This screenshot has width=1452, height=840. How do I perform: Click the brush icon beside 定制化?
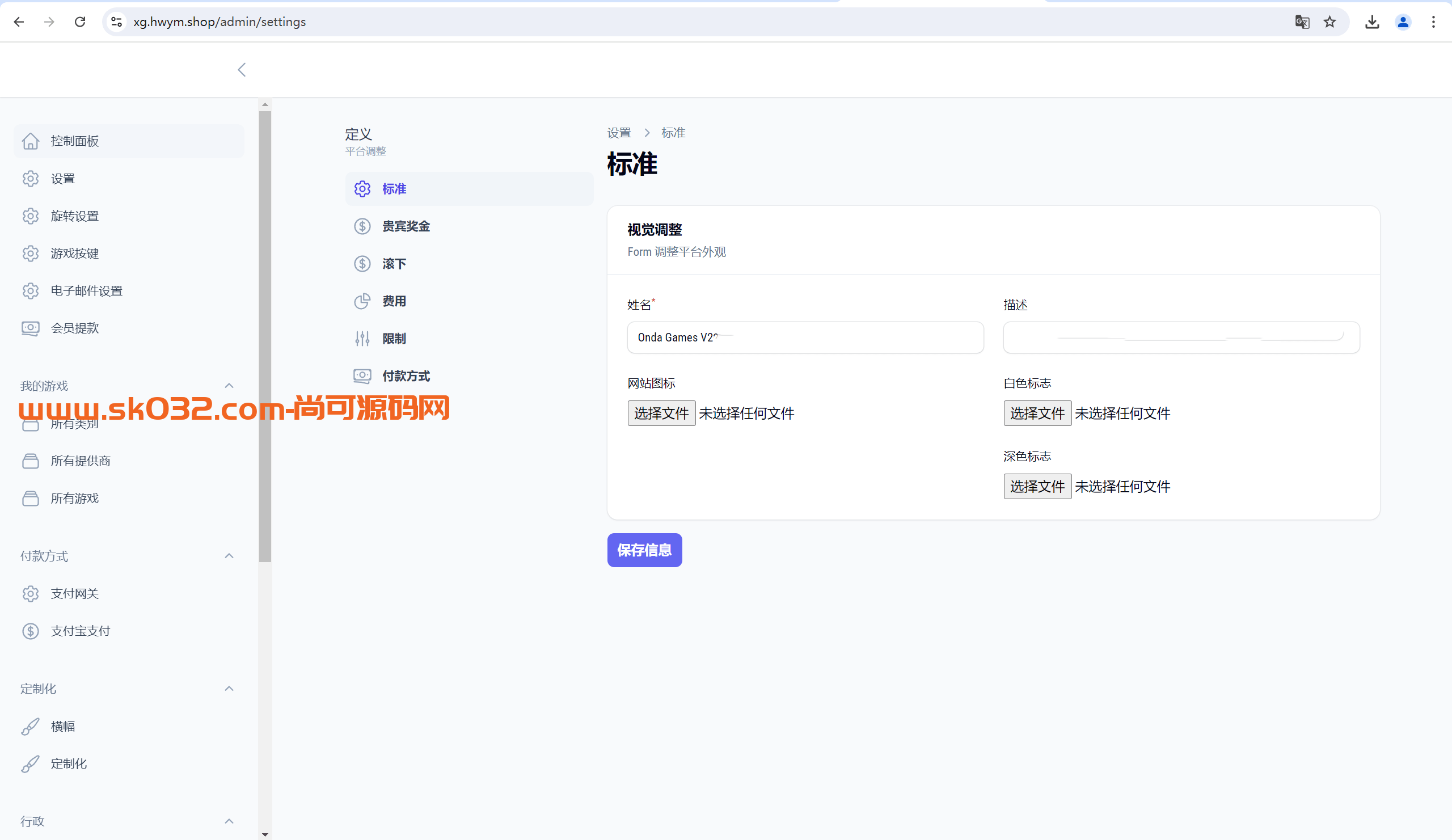point(31,764)
